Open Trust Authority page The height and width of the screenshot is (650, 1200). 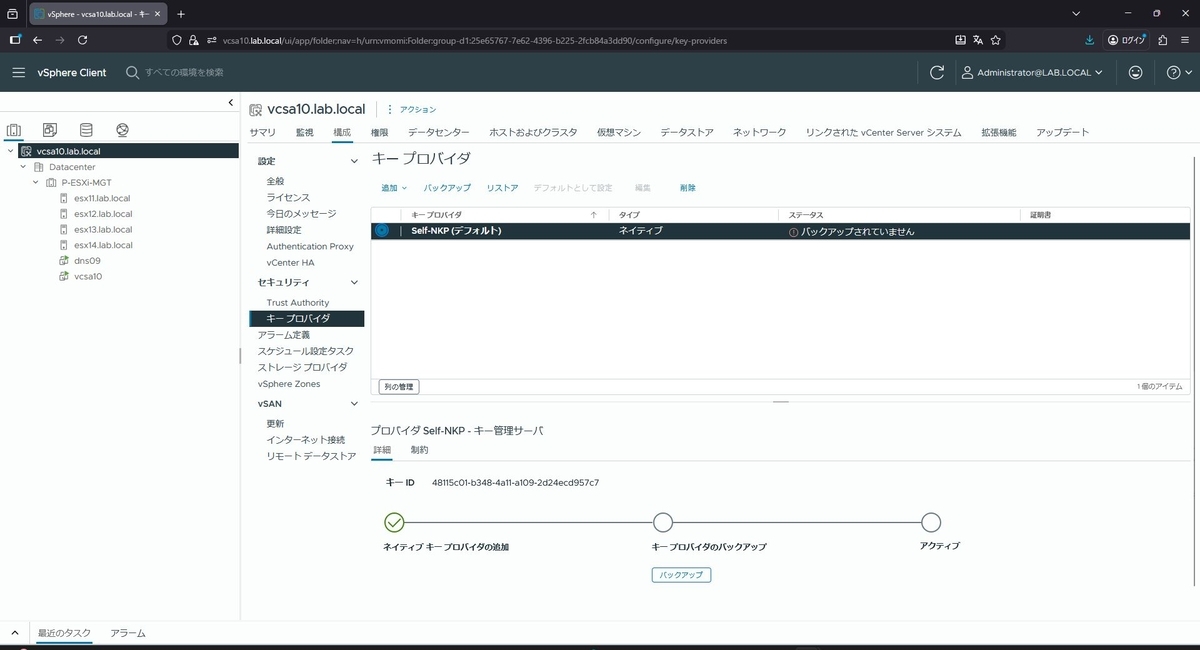(298, 303)
